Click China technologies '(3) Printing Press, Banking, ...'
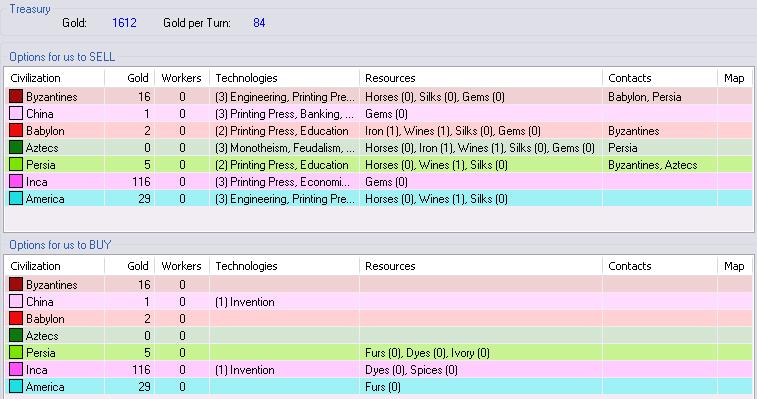The height and width of the screenshot is (399, 757). click(x=285, y=114)
